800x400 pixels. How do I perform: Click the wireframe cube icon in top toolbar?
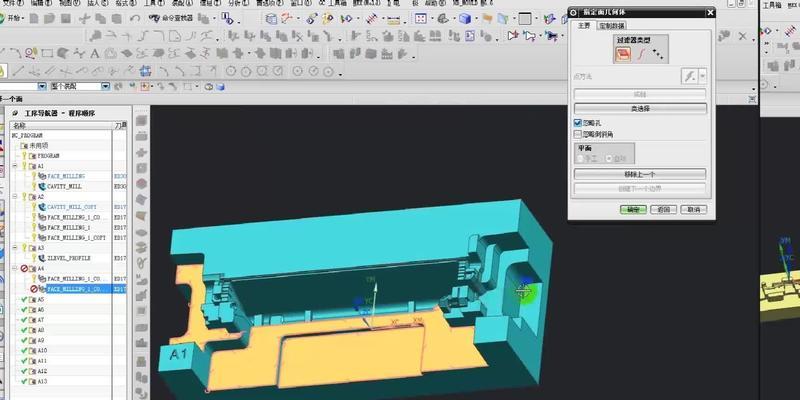271,19
